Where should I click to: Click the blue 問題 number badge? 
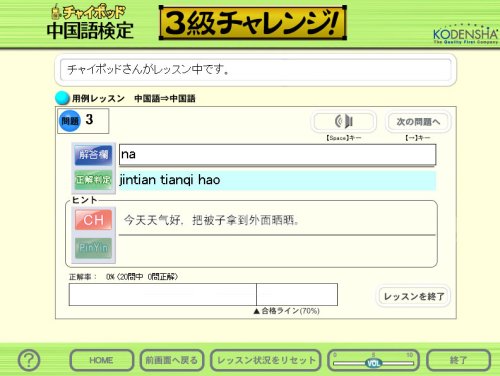(x=70, y=121)
